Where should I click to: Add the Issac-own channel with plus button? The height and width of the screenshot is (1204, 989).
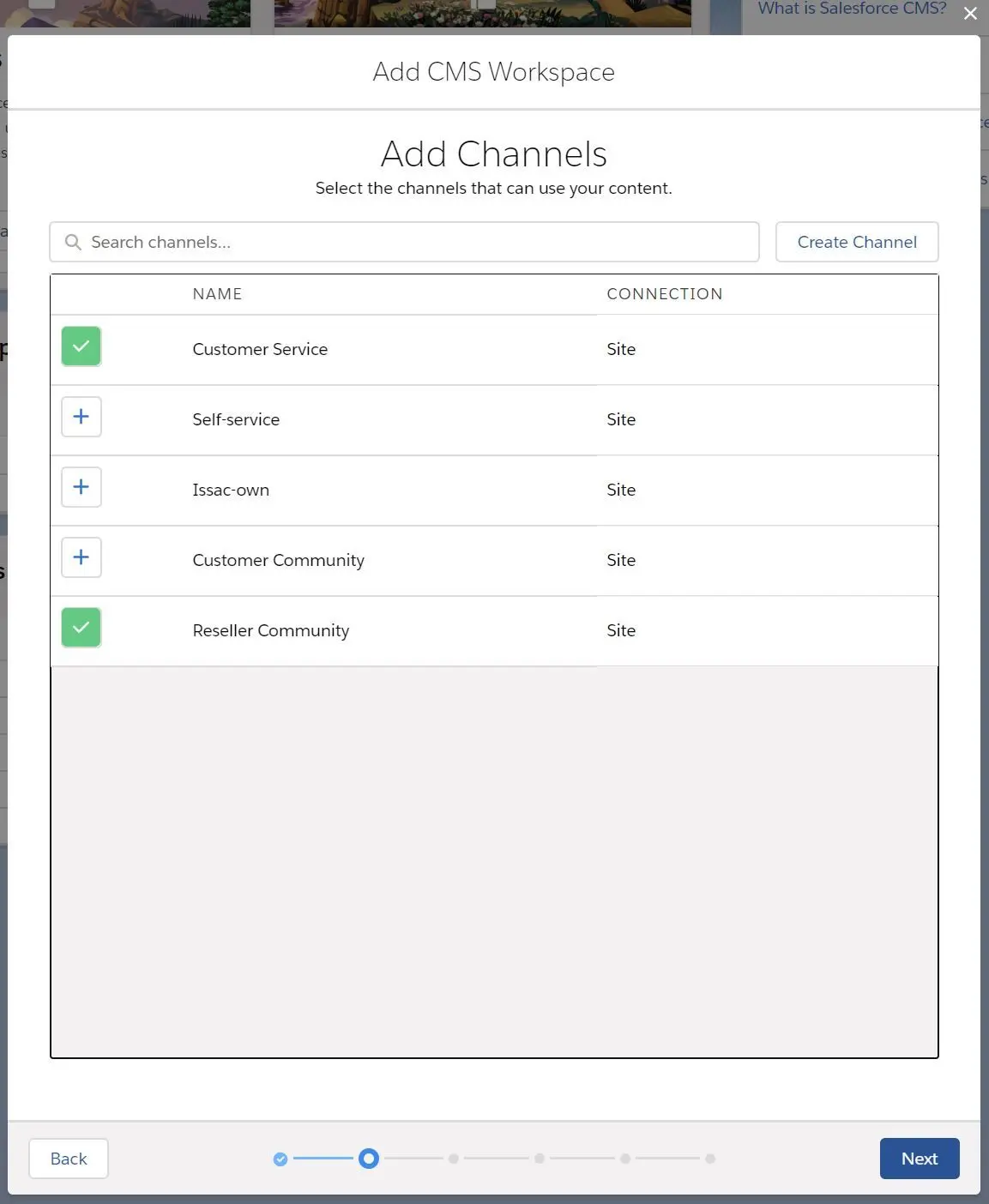click(x=81, y=487)
